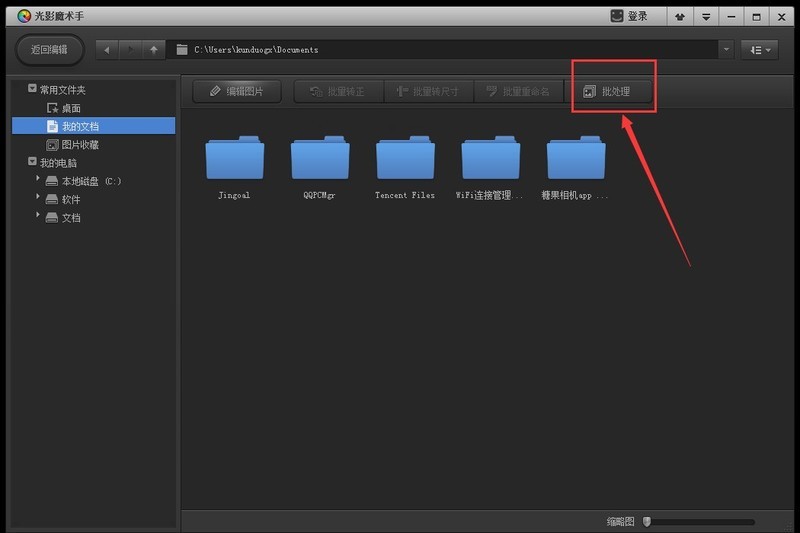Select 图片收藏 in the sidebar
The image size is (800, 533).
pyautogui.click(x=79, y=144)
